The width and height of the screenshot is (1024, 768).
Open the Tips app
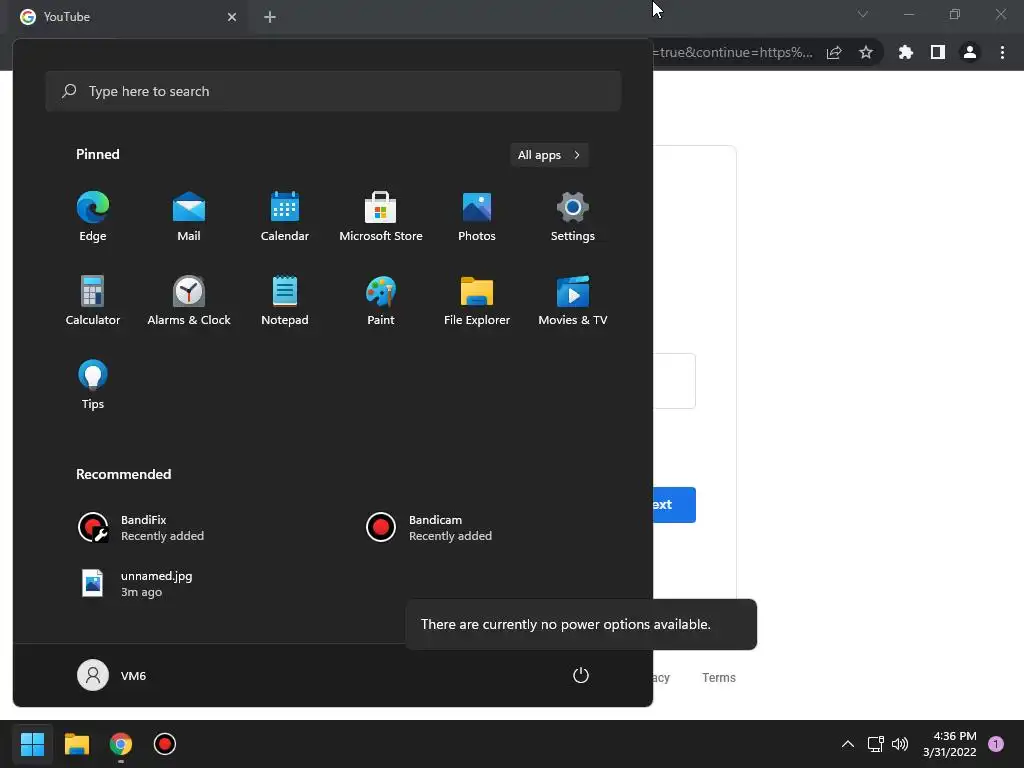(93, 385)
